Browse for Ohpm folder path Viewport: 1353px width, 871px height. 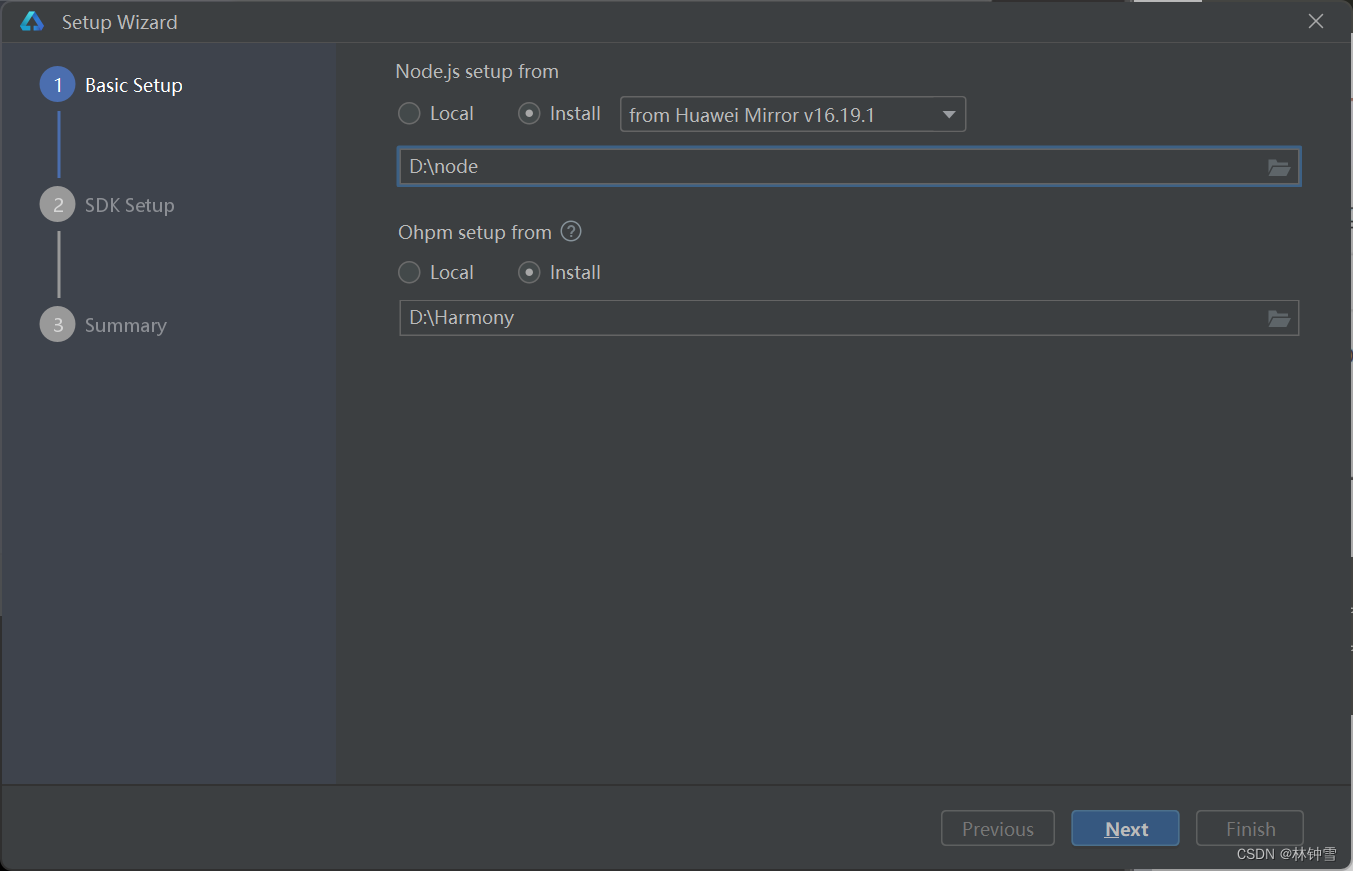point(1278,318)
